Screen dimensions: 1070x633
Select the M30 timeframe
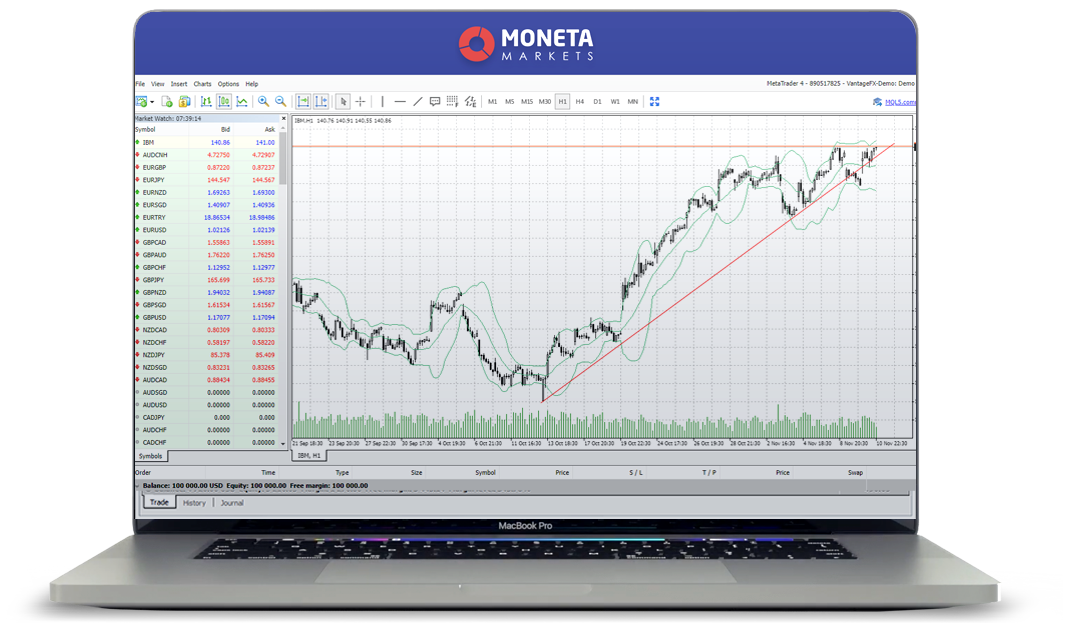pos(545,102)
